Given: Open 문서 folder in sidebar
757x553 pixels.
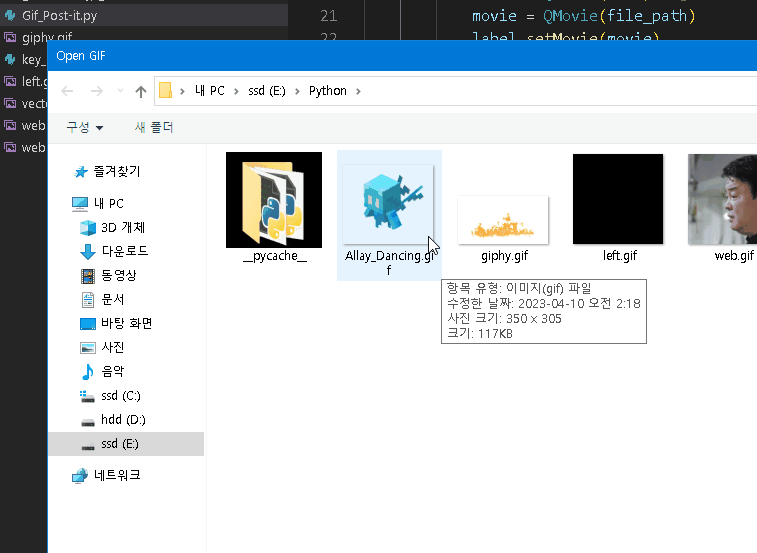Looking at the screenshot, I should (102, 299).
